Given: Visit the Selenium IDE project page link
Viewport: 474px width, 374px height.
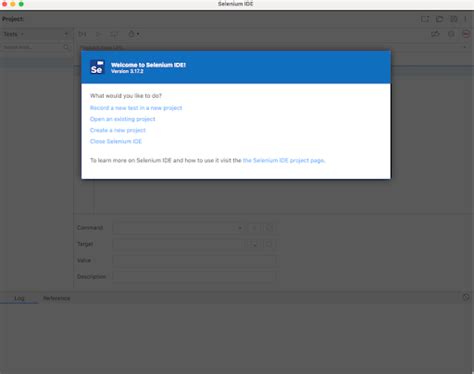Looking at the screenshot, I should (x=284, y=160).
